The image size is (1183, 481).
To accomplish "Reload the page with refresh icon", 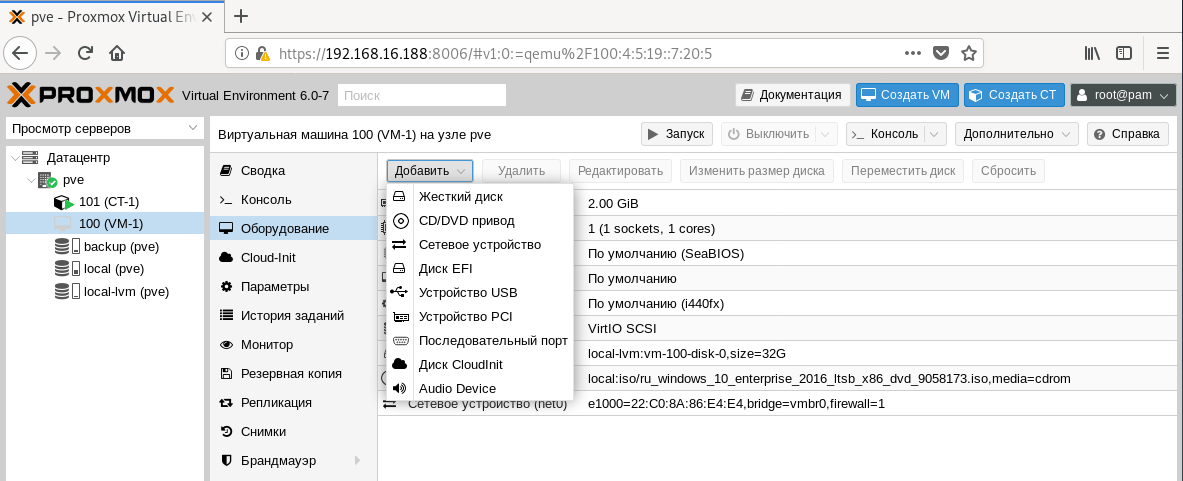I will click(x=85, y=54).
